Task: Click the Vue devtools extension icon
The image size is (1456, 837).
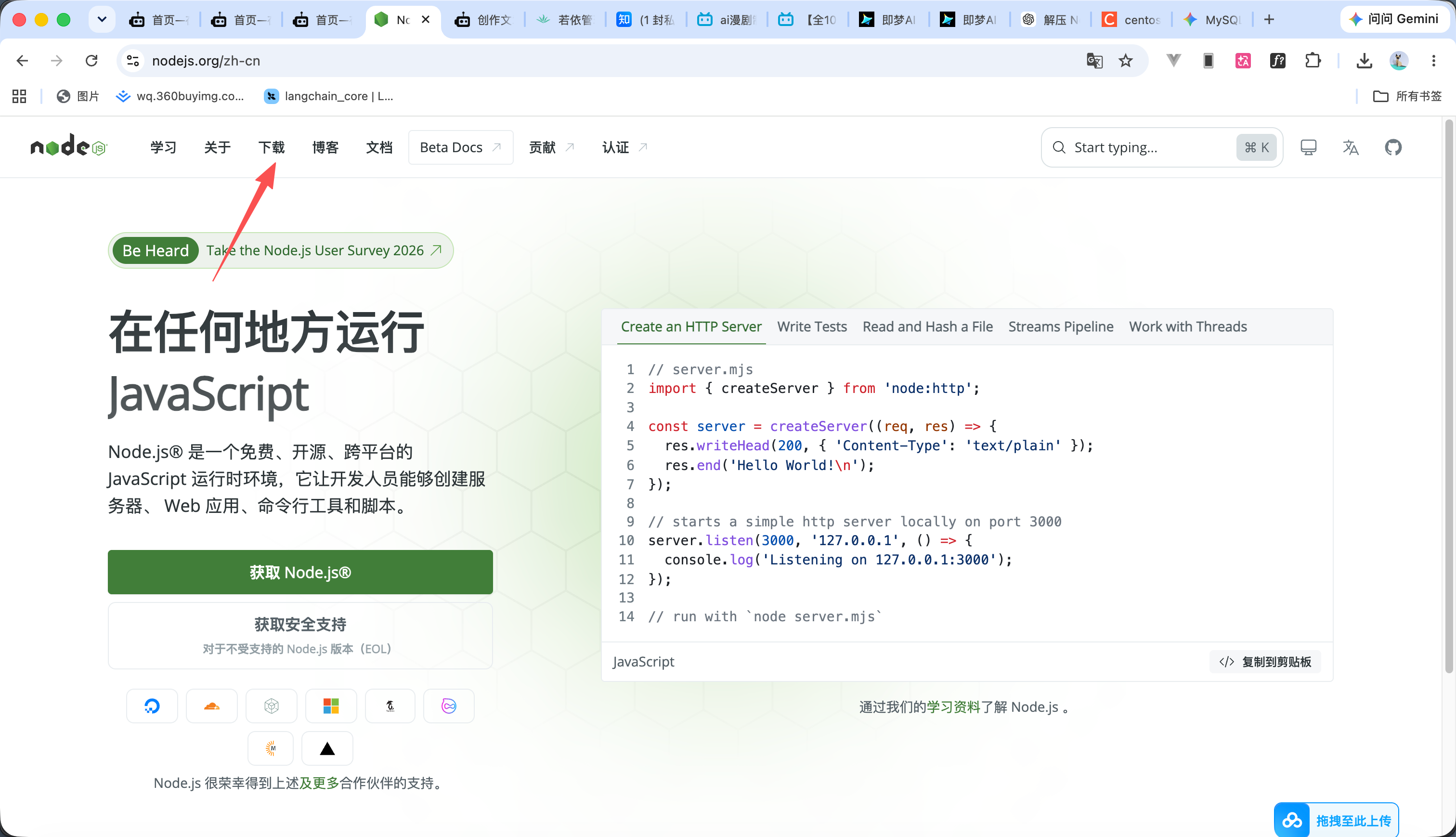Action: [1173, 60]
